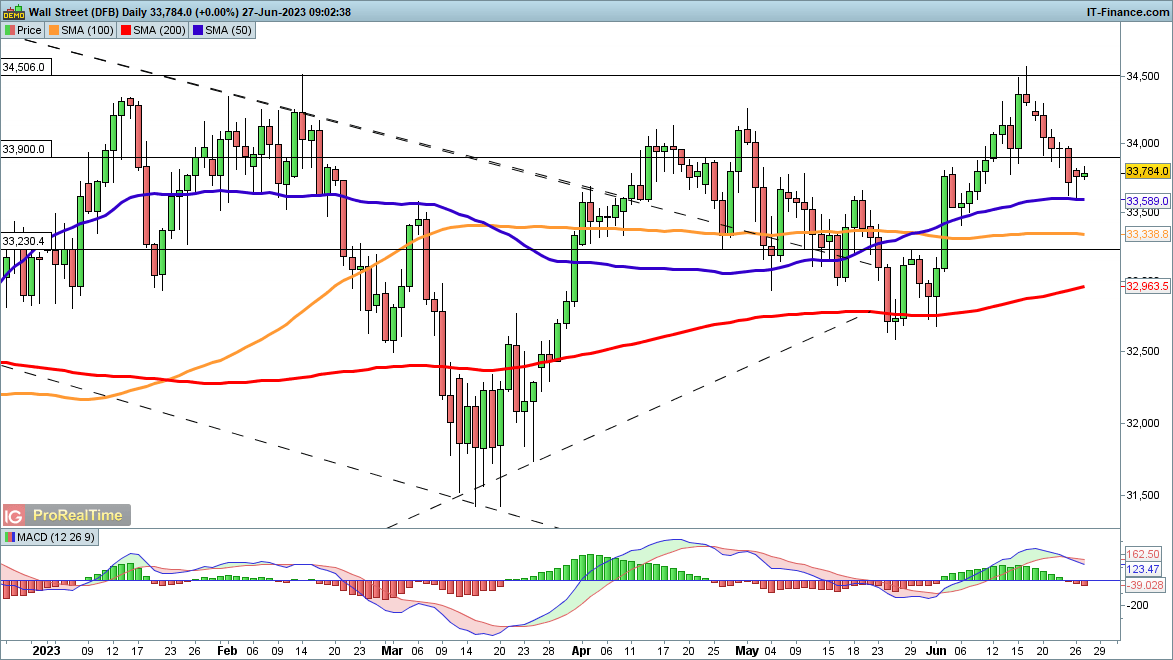Viewport: 1173px width, 660px height.
Task: Click the SMA 100 value 33,338.8
Action: pos(1147,234)
